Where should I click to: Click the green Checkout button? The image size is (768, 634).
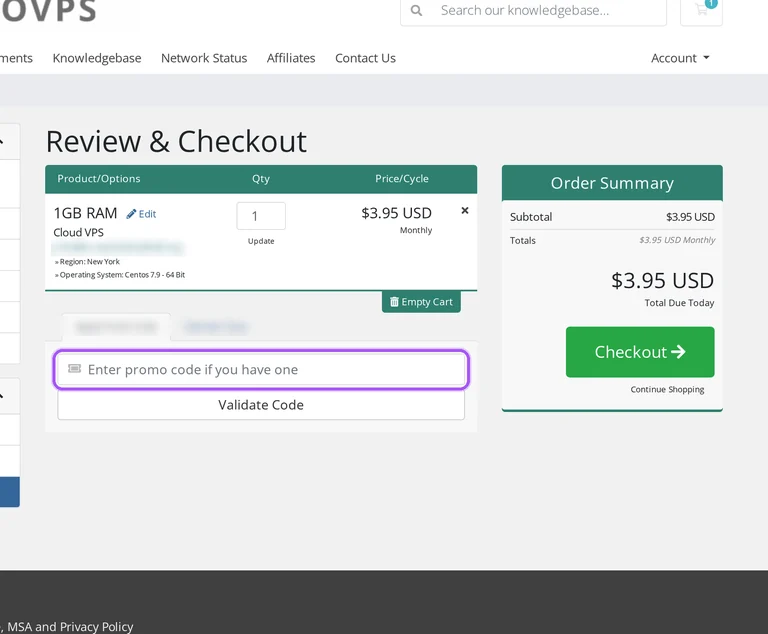640,352
